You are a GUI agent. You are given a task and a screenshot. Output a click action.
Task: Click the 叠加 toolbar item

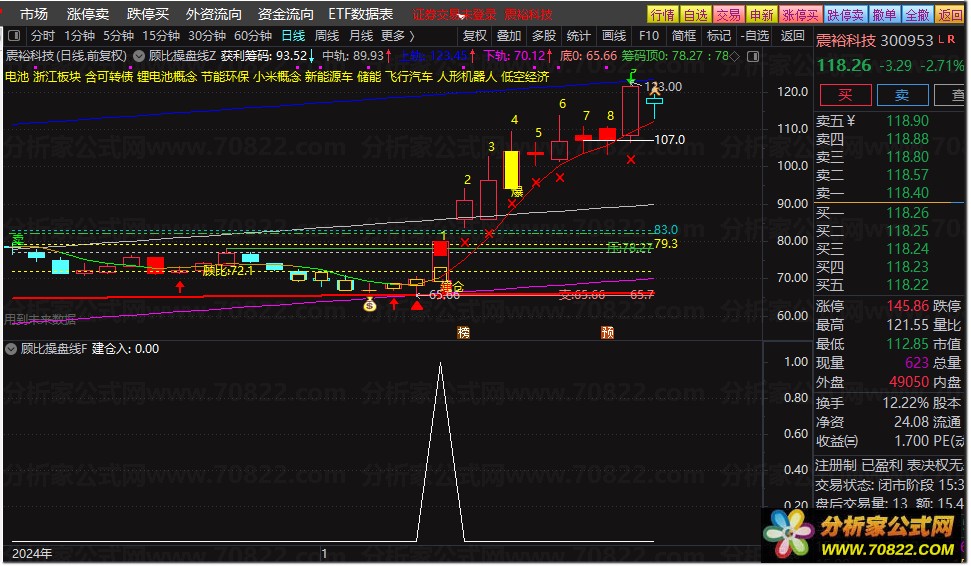tap(509, 36)
